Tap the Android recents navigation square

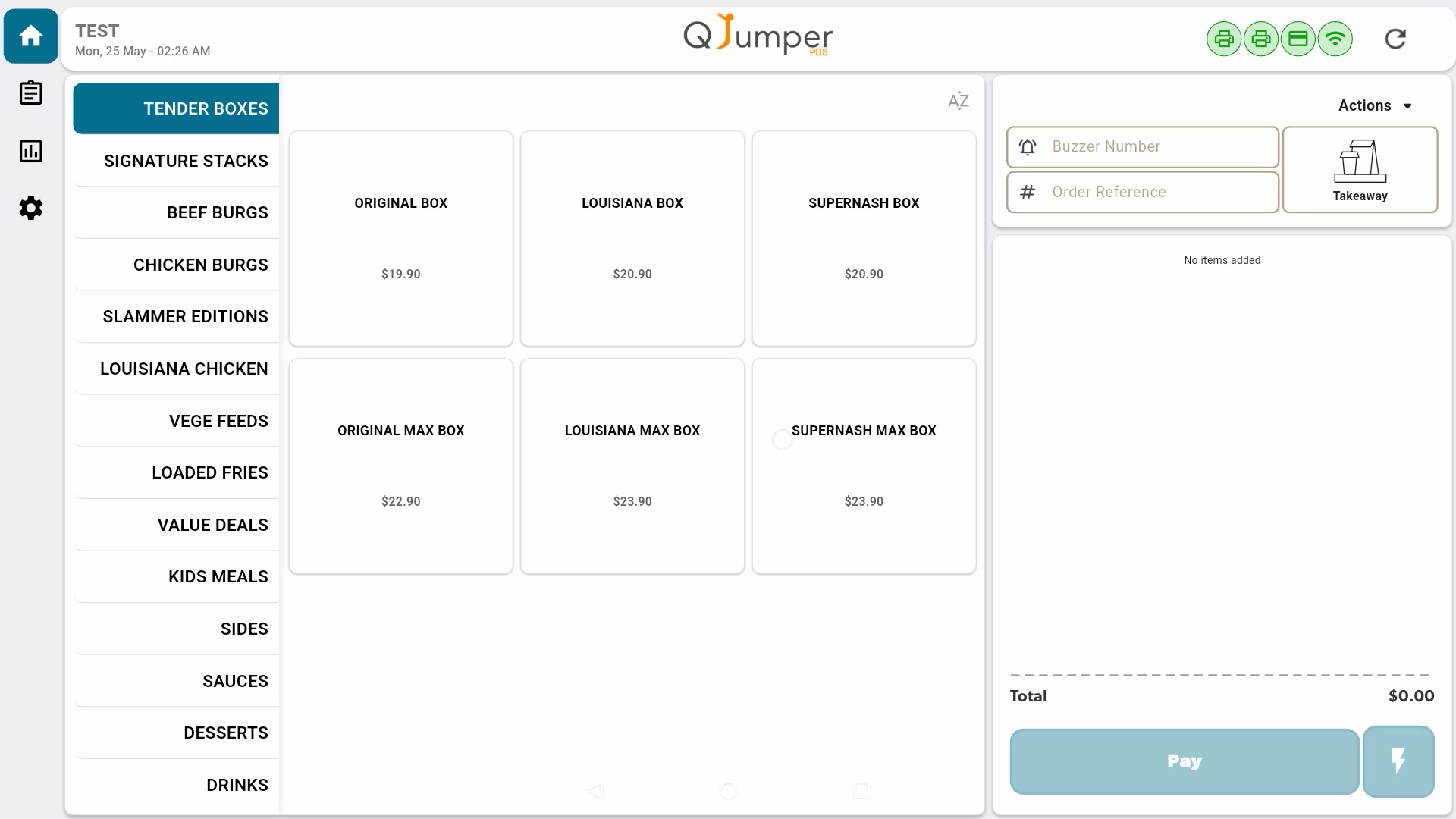861,791
